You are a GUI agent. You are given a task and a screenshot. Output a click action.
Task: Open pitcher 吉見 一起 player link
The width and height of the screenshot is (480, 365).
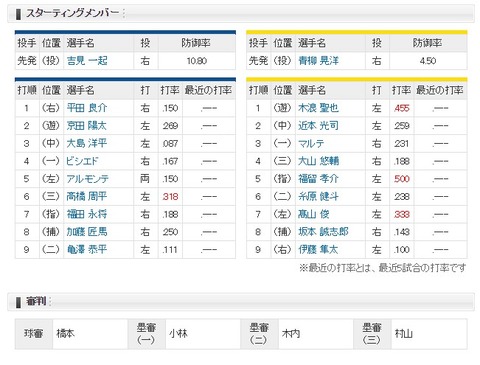(x=87, y=61)
